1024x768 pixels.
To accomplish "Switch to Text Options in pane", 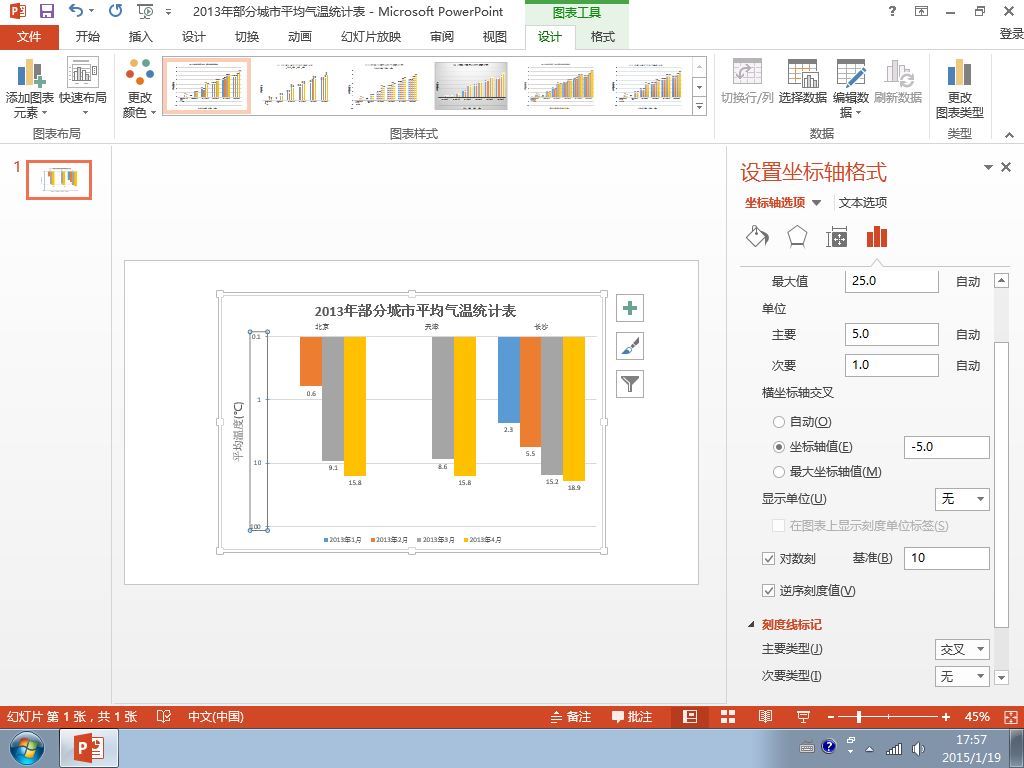I will (x=863, y=202).
